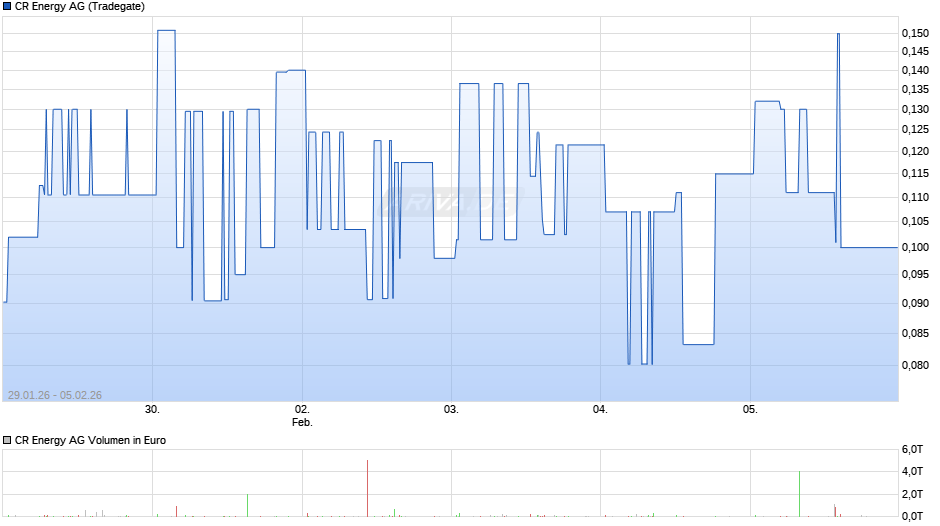Click the 'CR Energy AG (Tradegate)' chart title
940x526 pixels.
(80, 7)
